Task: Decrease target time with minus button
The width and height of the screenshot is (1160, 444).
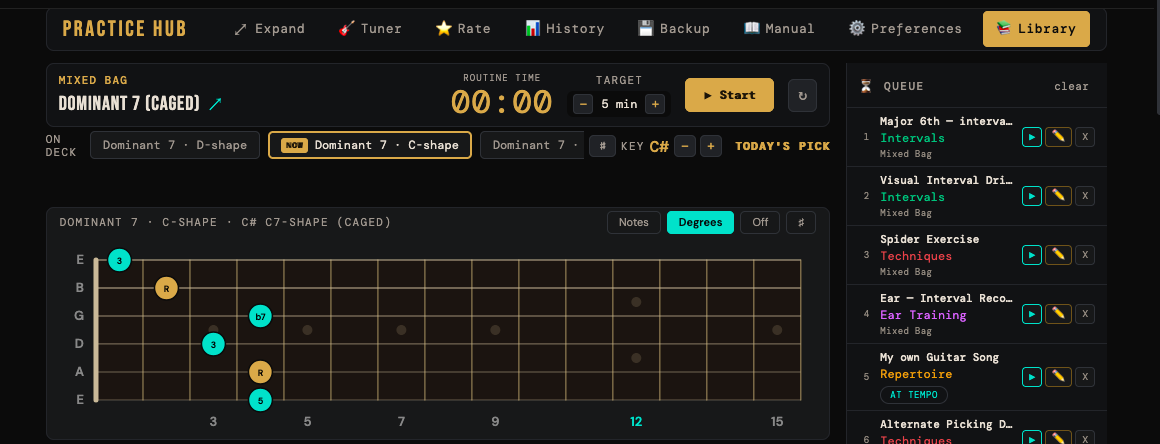Action: [x=583, y=104]
